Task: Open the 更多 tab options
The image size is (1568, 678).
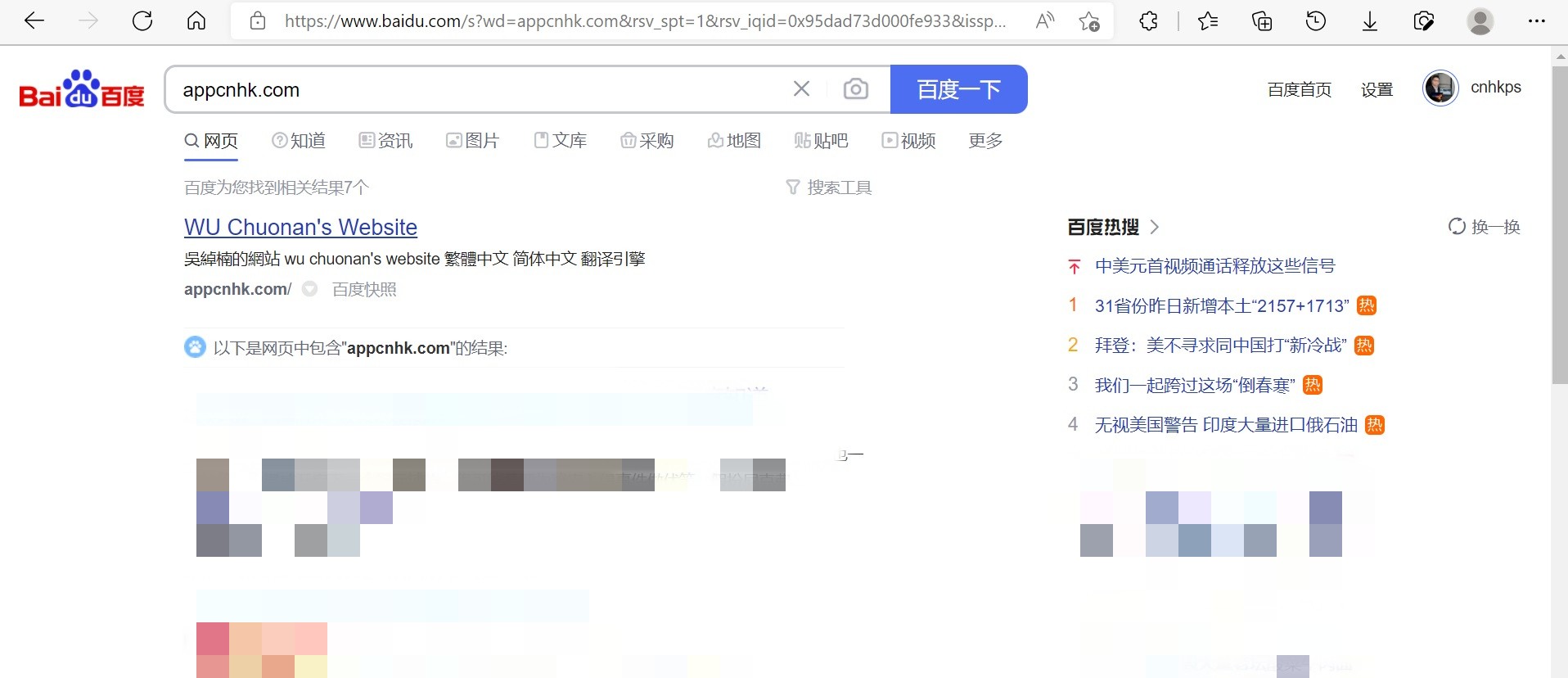Action: coord(985,141)
